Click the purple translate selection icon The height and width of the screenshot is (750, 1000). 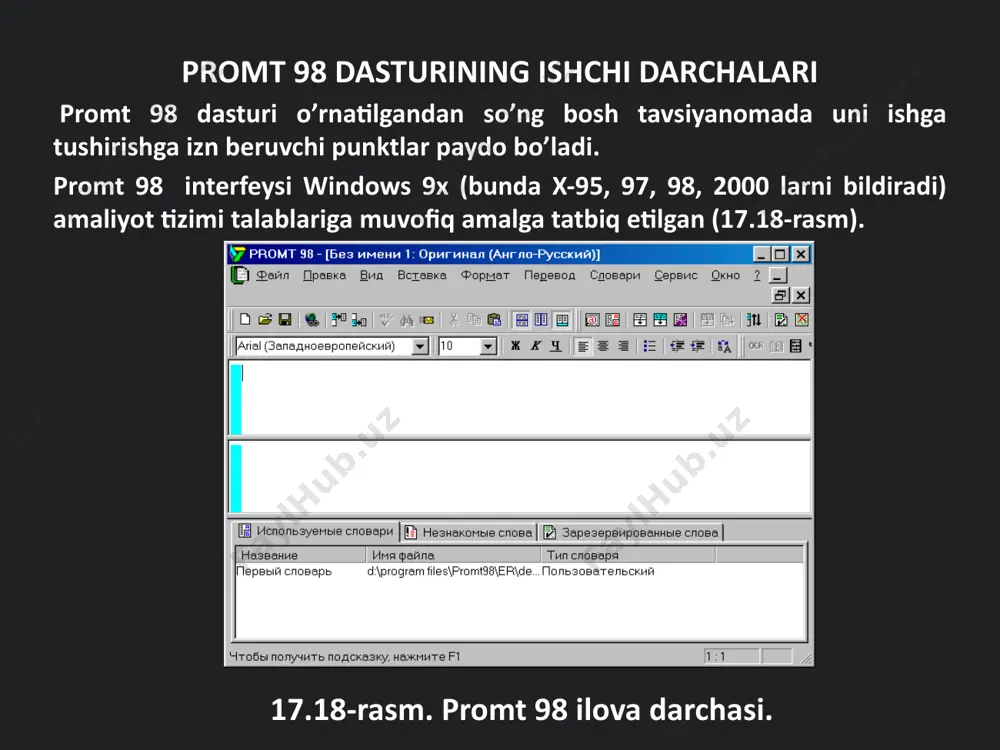(x=680, y=320)
